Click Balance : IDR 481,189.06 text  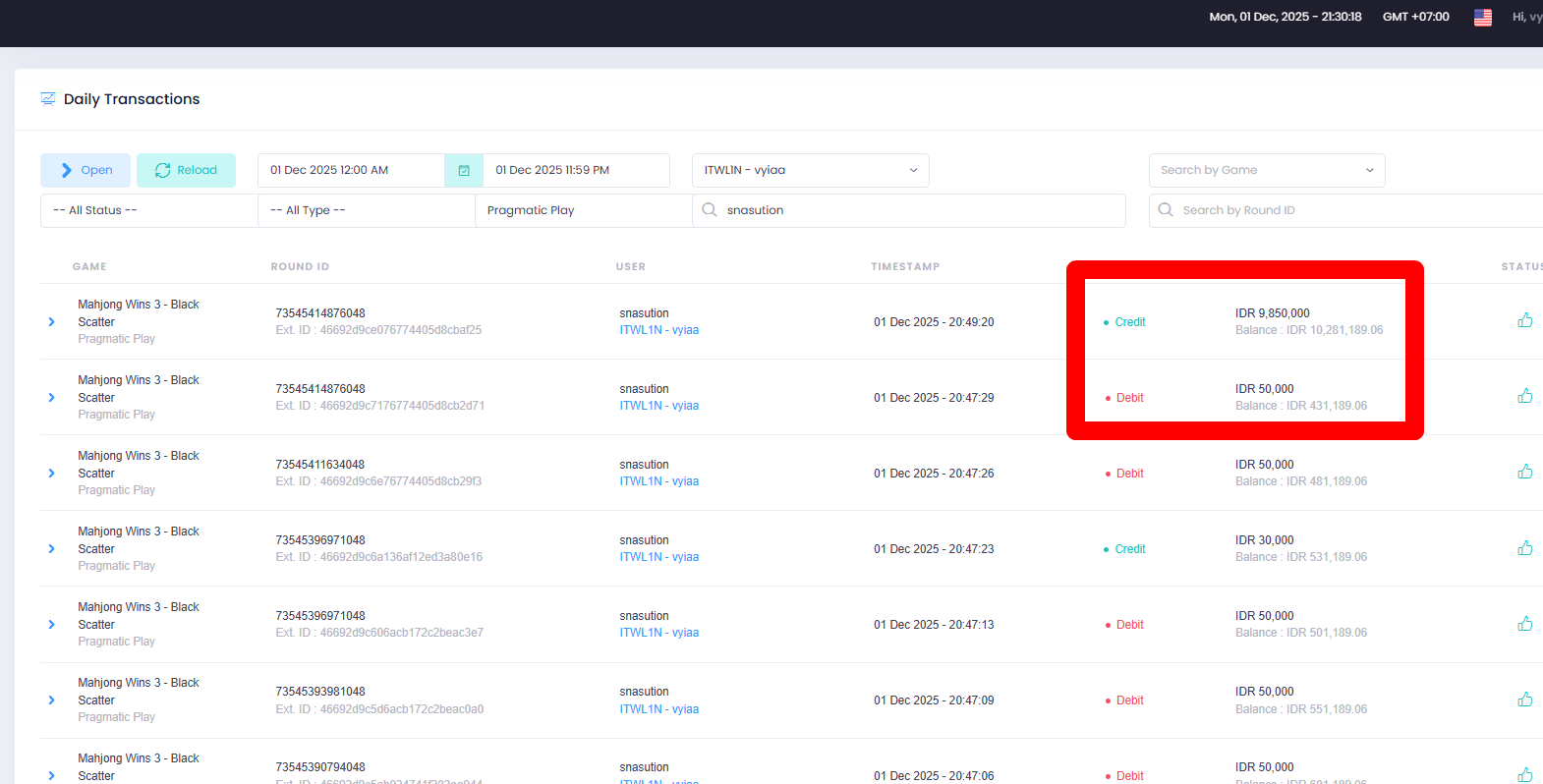pyautogui.click(x=1301, y=481)
